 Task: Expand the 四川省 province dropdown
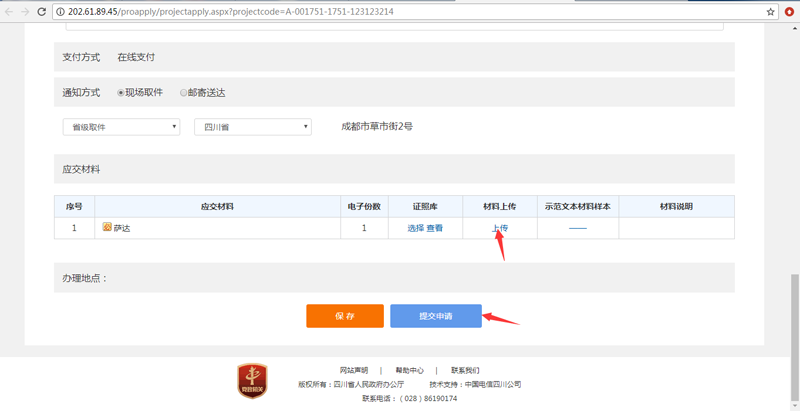click(252, 127)
